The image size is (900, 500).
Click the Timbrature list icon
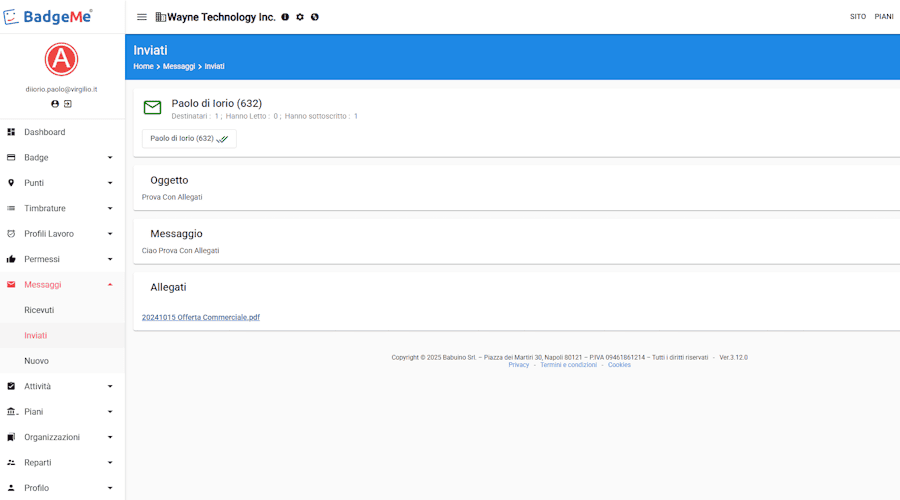11,208
